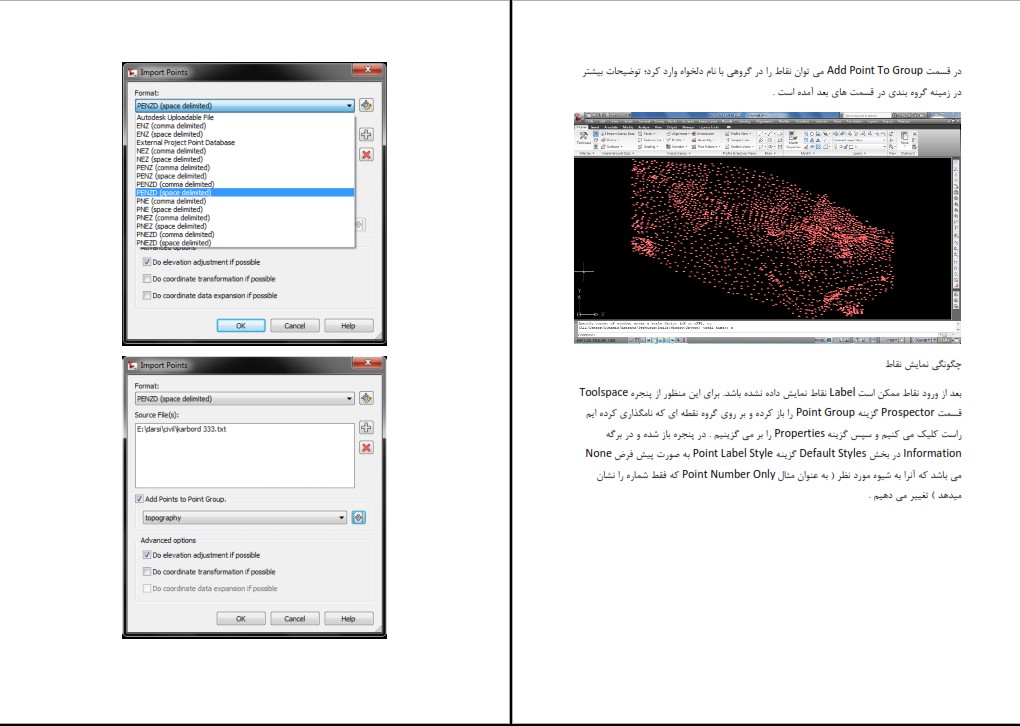Click OK in the dialog with open format list
This screenshot has height=726, width=1020.
click(x=241, y=325)
